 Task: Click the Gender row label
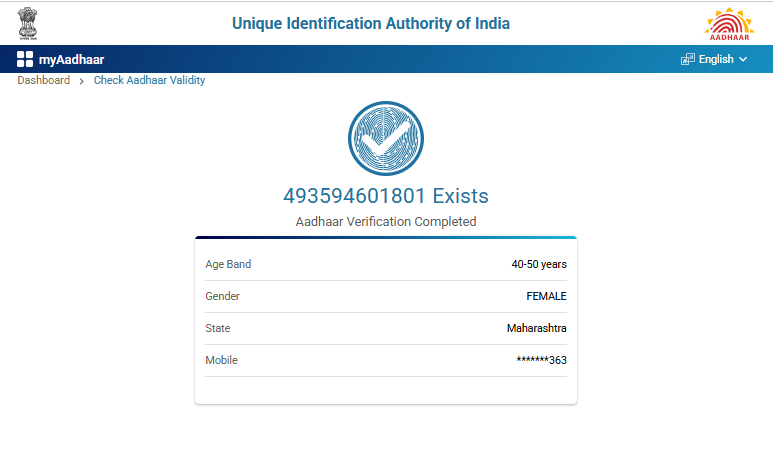coord(222,296)
